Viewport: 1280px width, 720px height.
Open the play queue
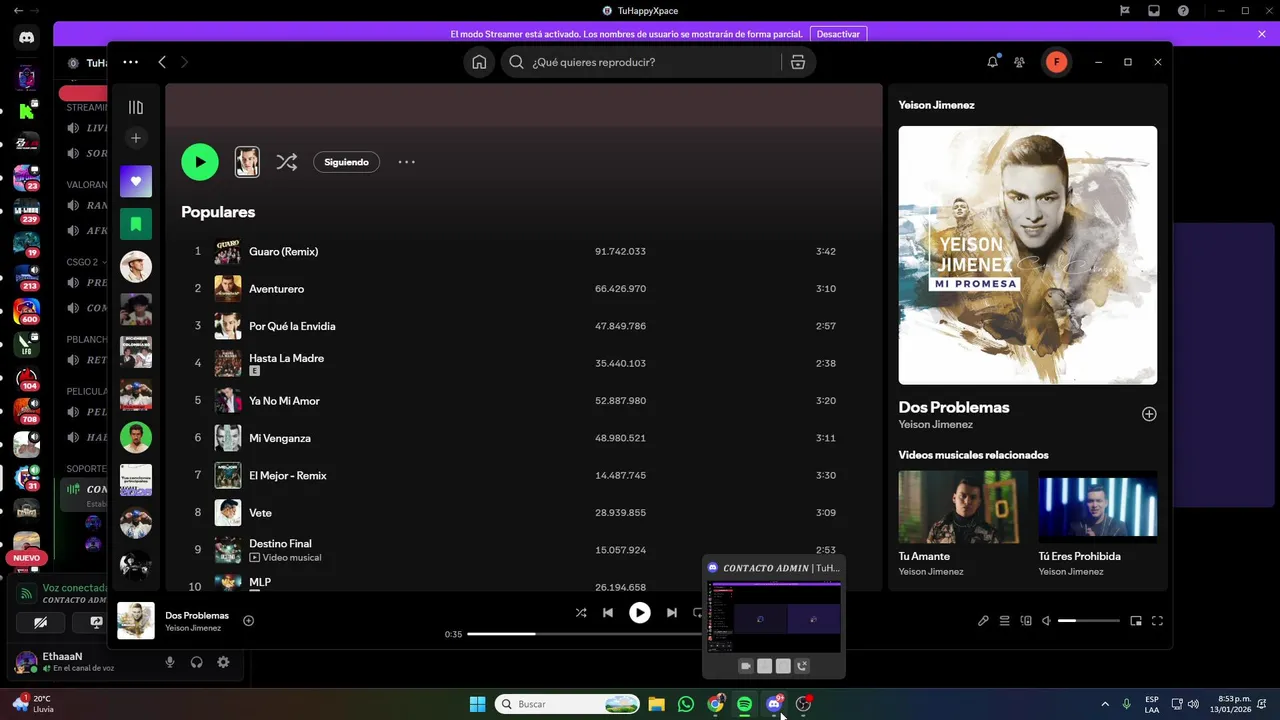1005,621
